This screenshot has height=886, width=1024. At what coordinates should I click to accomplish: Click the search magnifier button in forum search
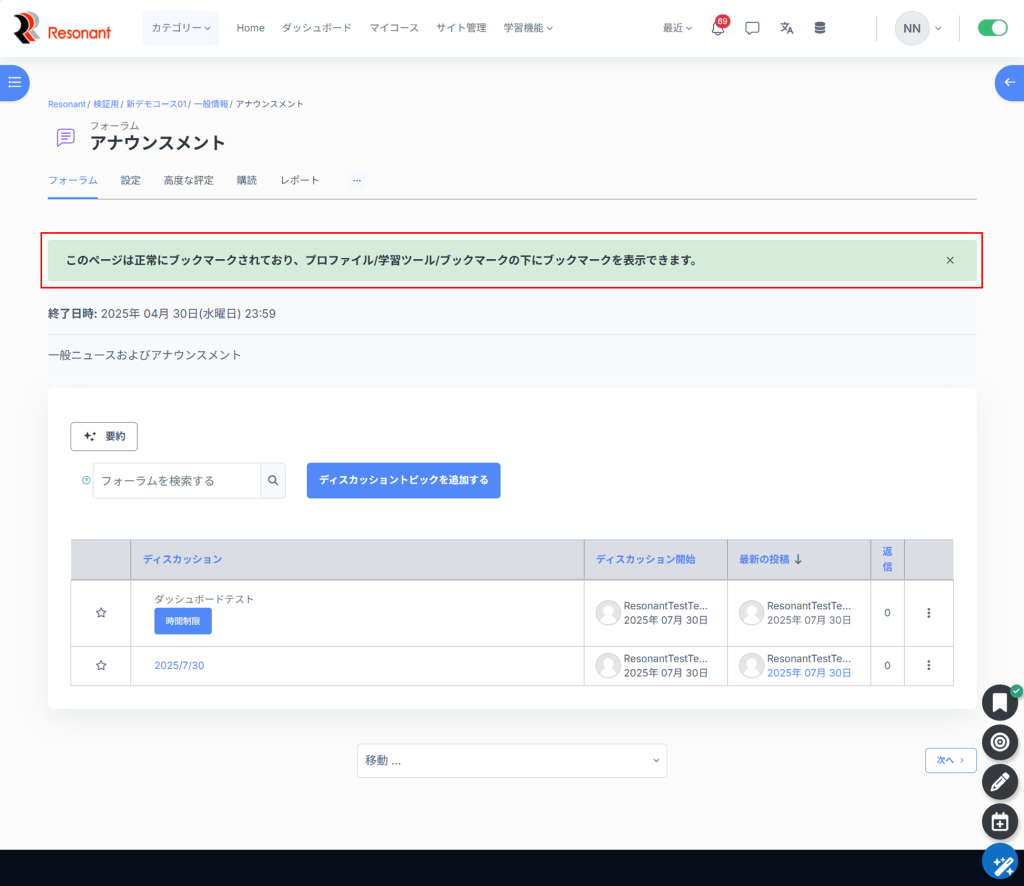pyautogui.click(x=273, y=480)
